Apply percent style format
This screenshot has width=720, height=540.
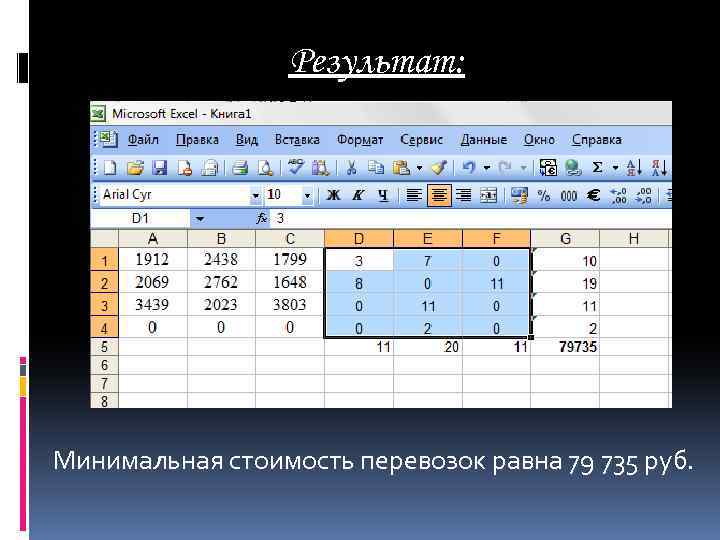pos(544,196)
